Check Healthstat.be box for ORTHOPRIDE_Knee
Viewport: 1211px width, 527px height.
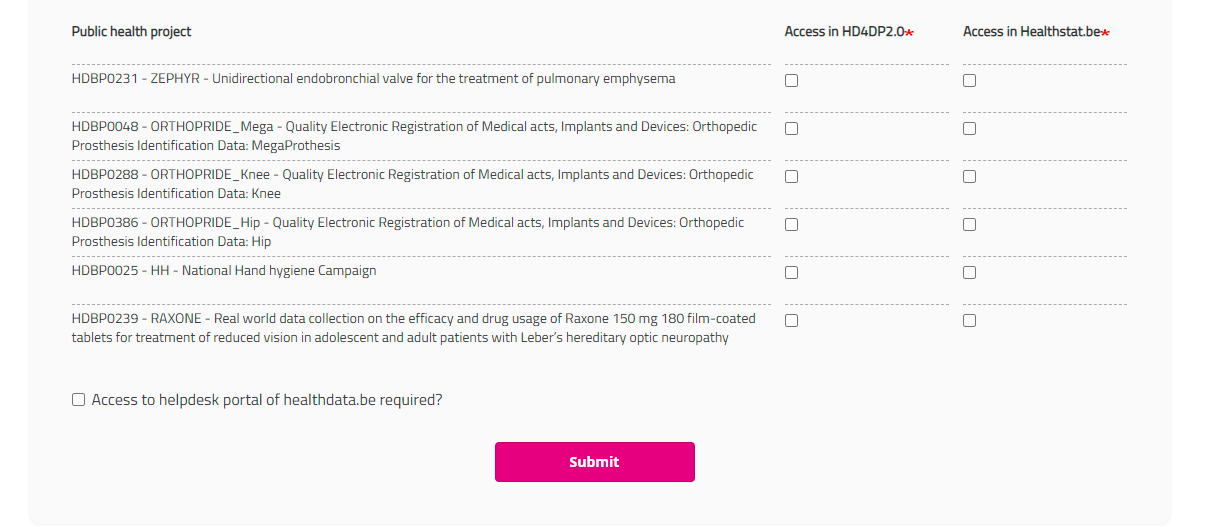[x=969, y=177]
